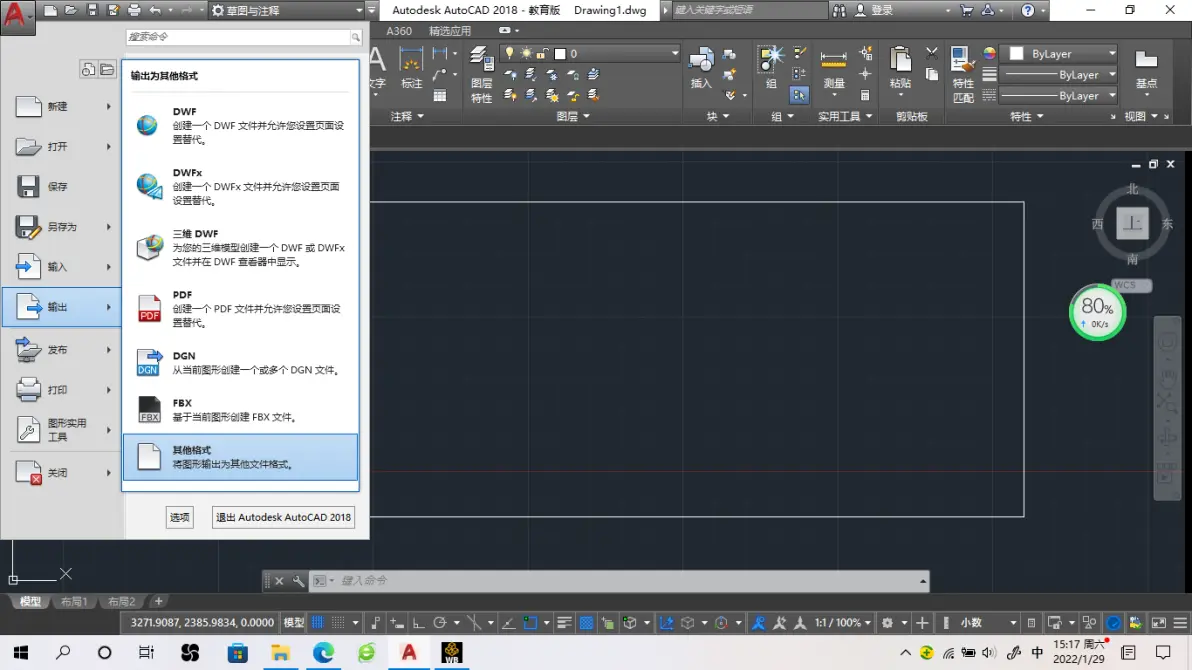
Task: Expand the 关闭 submenu
Action: click(x=62, y=472)
